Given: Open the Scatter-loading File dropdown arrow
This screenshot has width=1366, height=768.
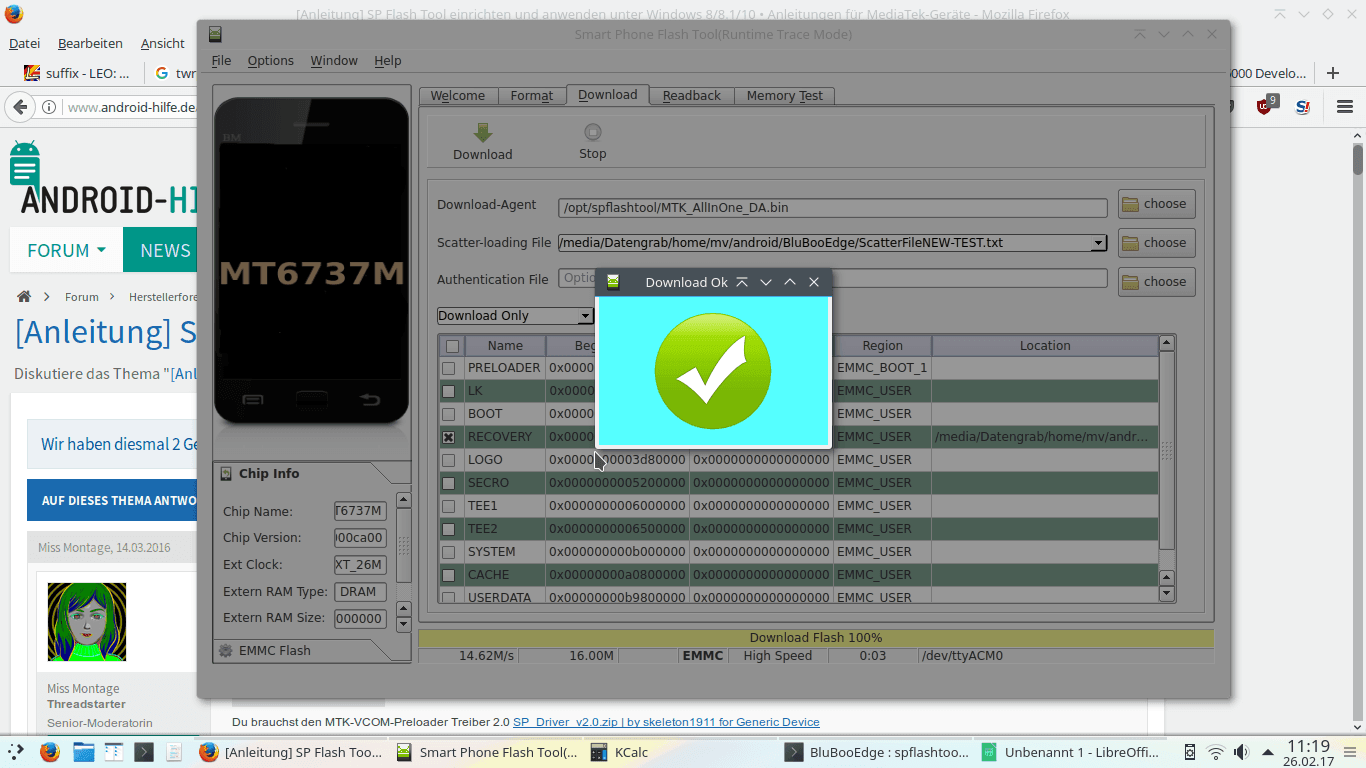Looking at the screenshot, I should click(1099, 243).
